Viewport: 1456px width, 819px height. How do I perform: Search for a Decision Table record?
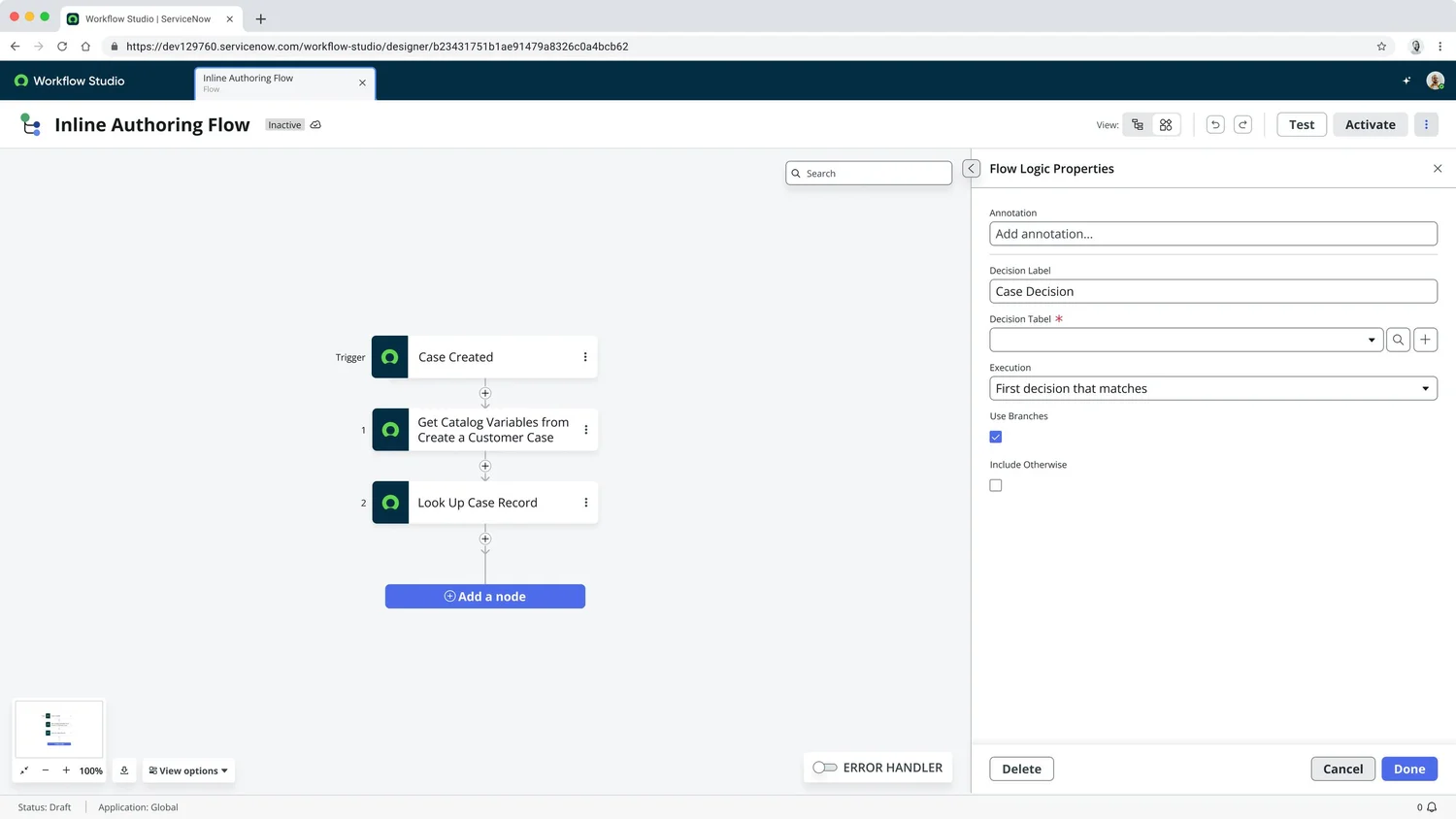tap(1398, 340)
